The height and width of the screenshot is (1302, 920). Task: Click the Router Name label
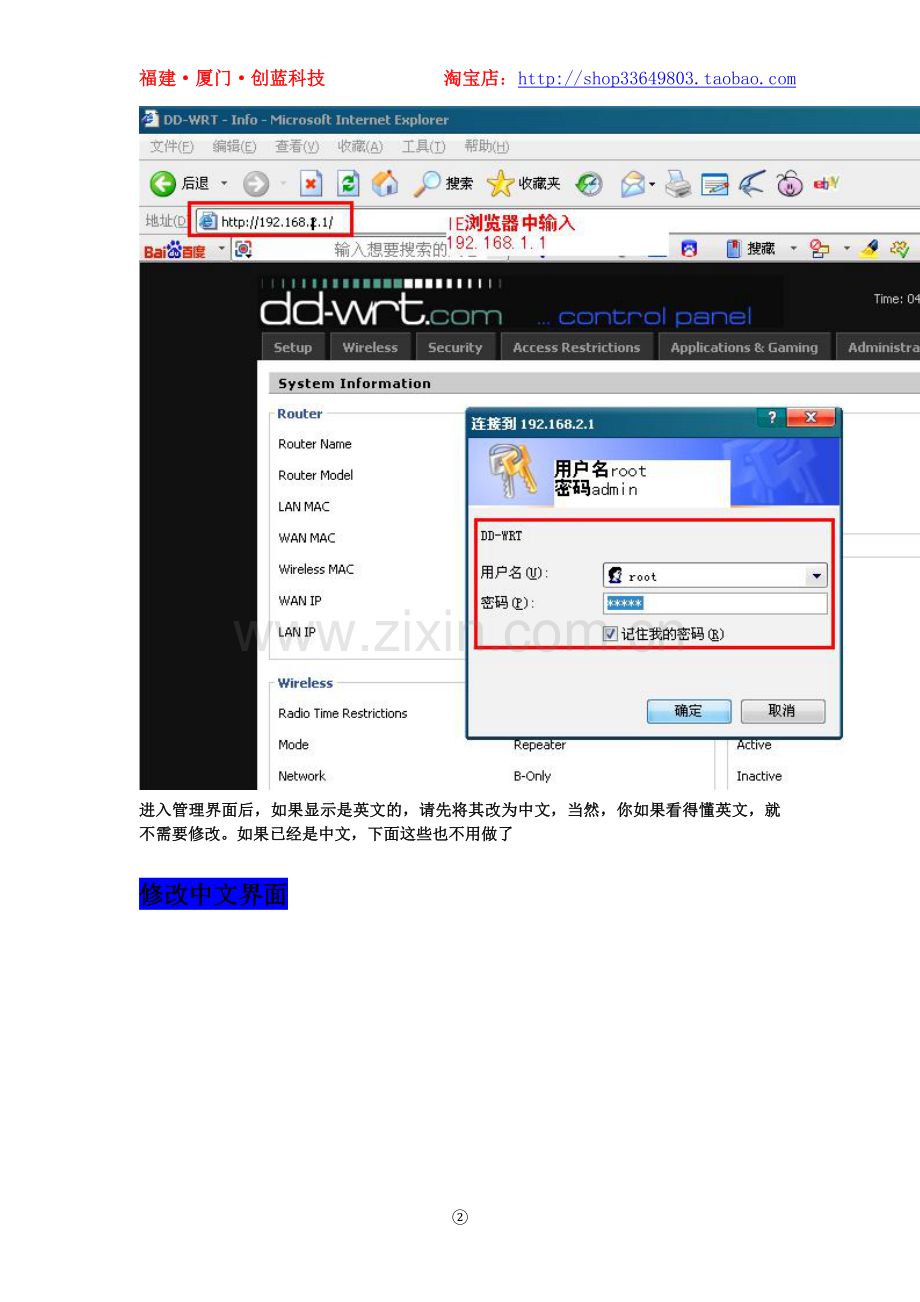(x=315, y=444)
